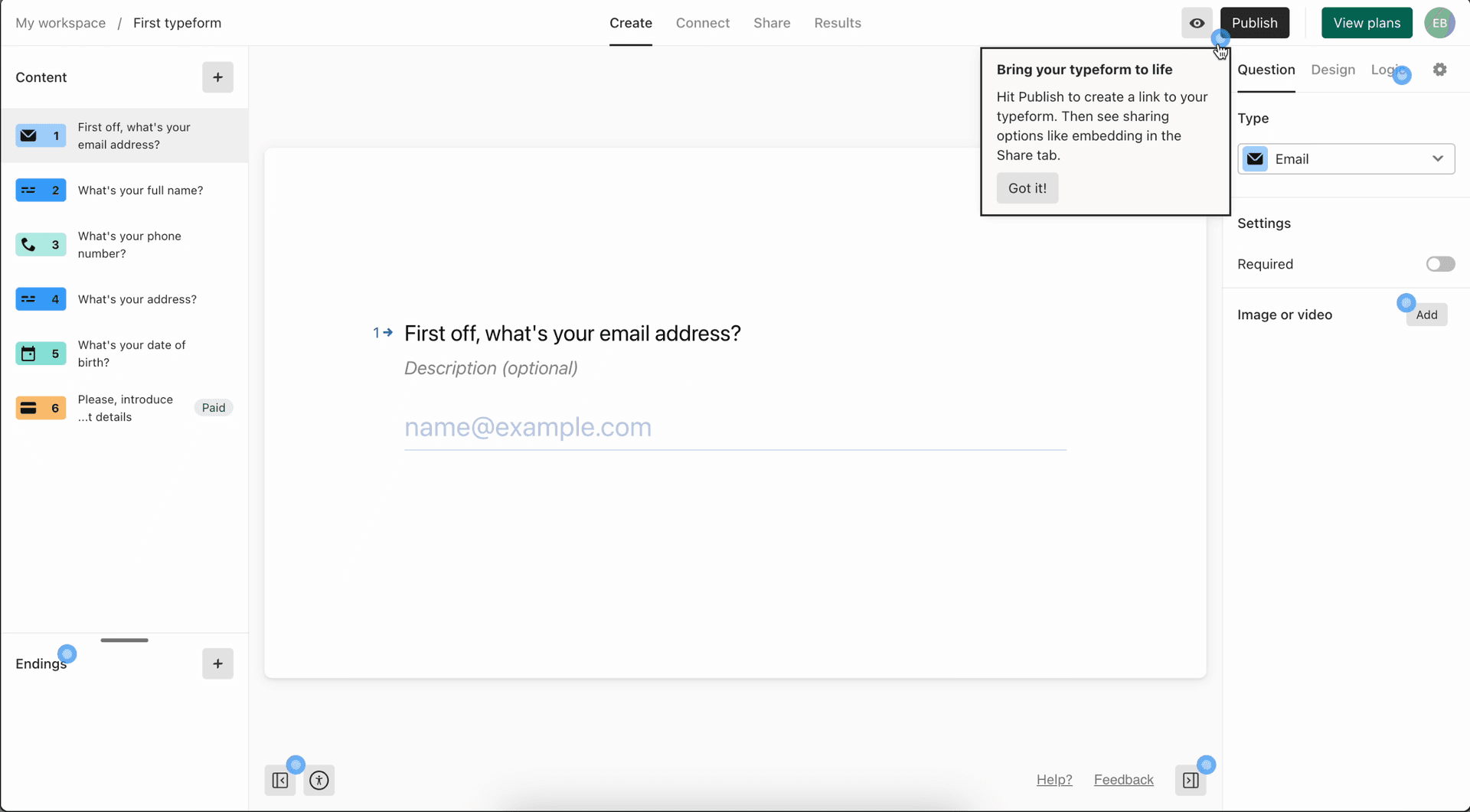
Task: Add new content with plus icon
Action: click(x=217, y=77)
